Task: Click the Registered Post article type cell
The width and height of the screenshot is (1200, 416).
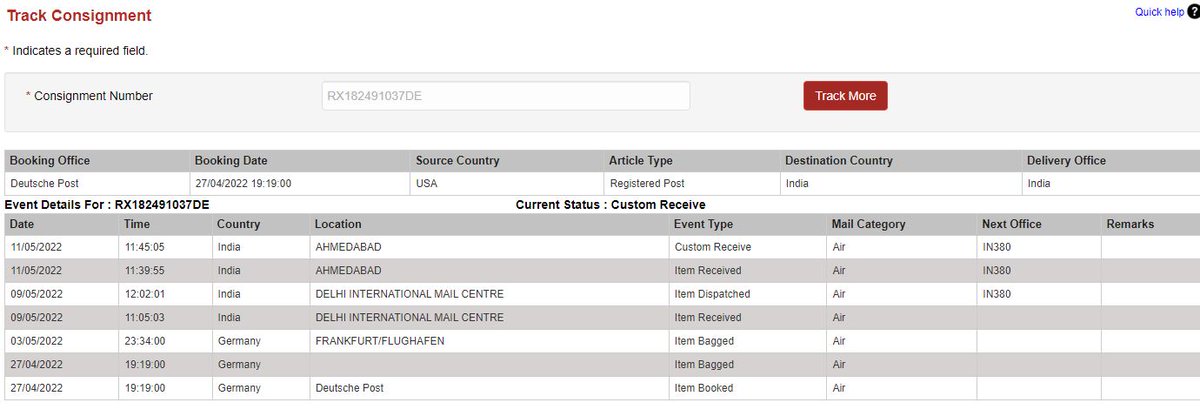Action: pyautogui.click(x=692, y=184)
